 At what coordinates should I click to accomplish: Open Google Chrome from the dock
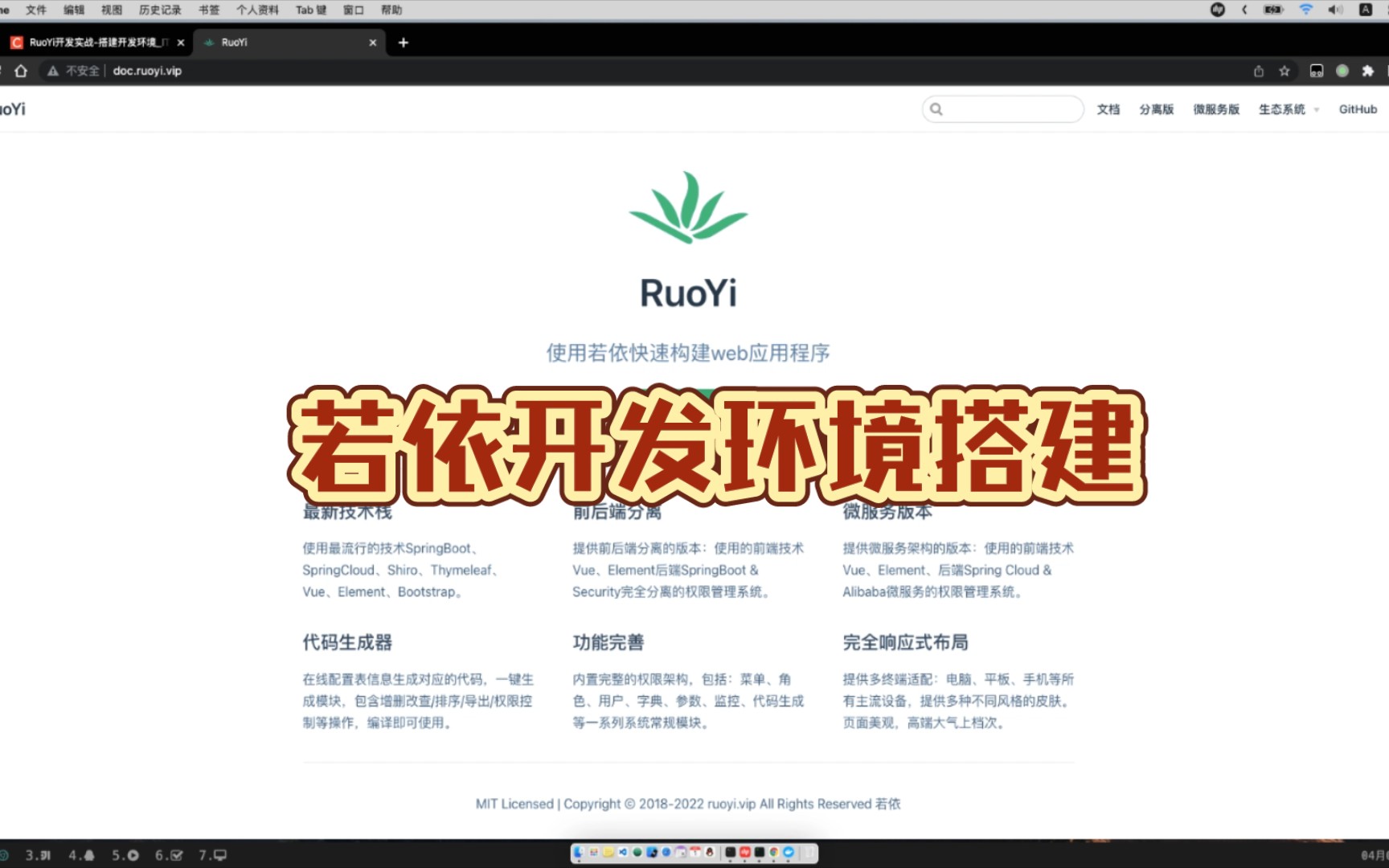click(x=773, y=854)
